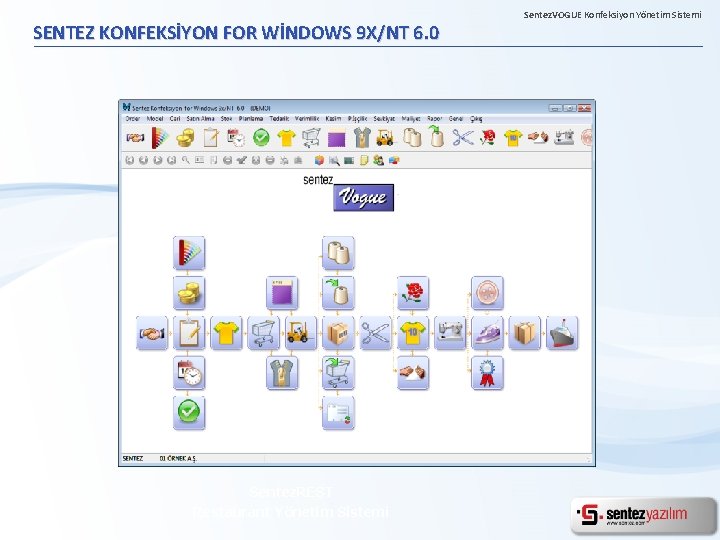Click the zippered vest step in the workflow diagram

point(282,373)
